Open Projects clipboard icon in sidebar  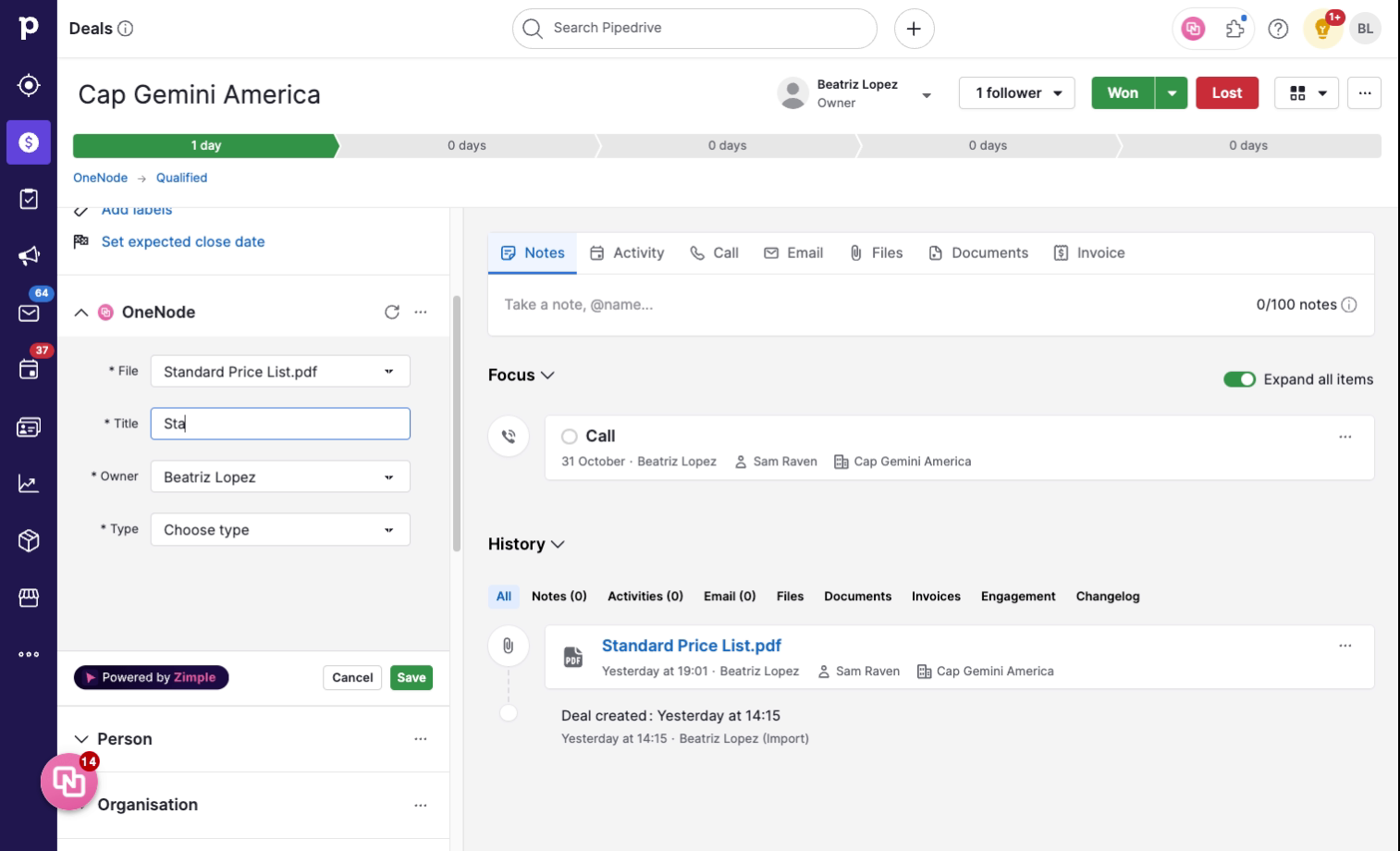(x=29, y=199)
